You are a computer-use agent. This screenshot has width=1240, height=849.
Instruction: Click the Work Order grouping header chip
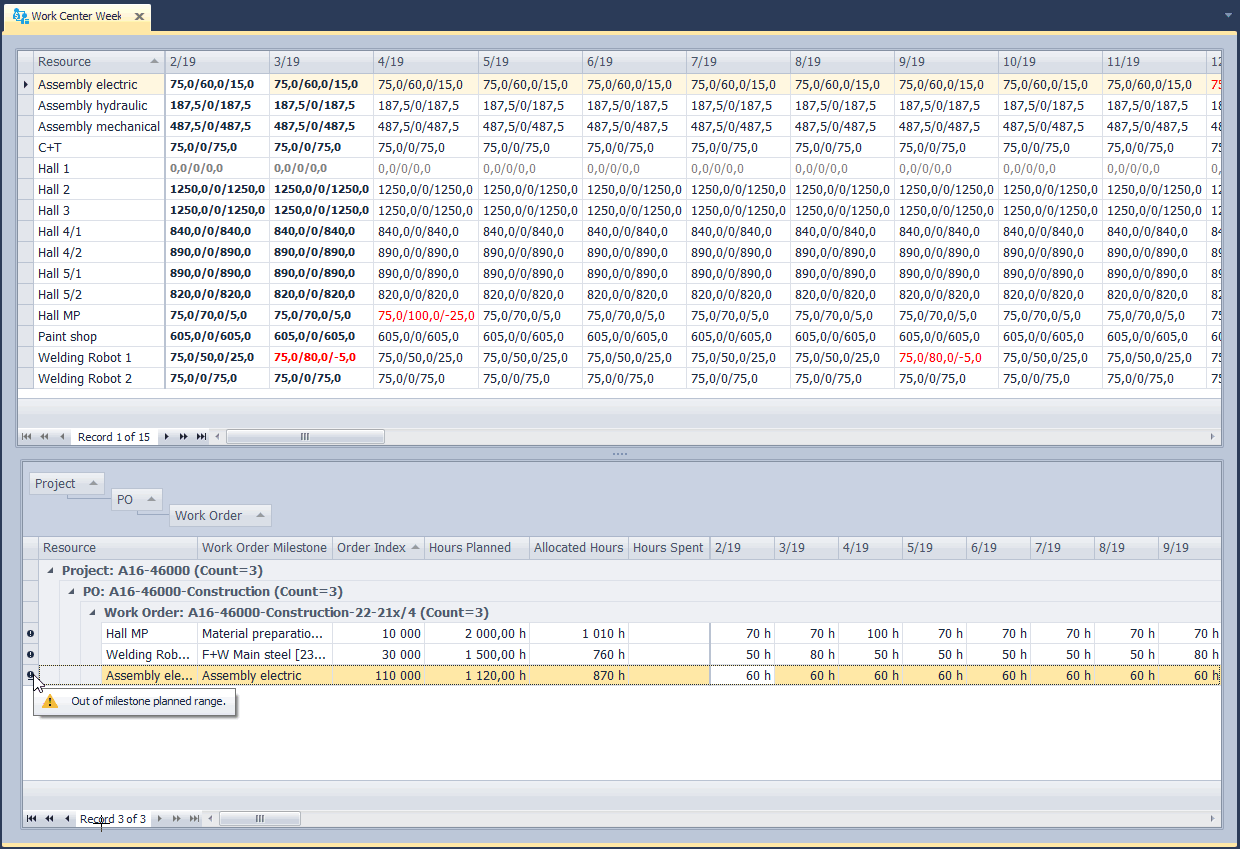pos(219,516)
